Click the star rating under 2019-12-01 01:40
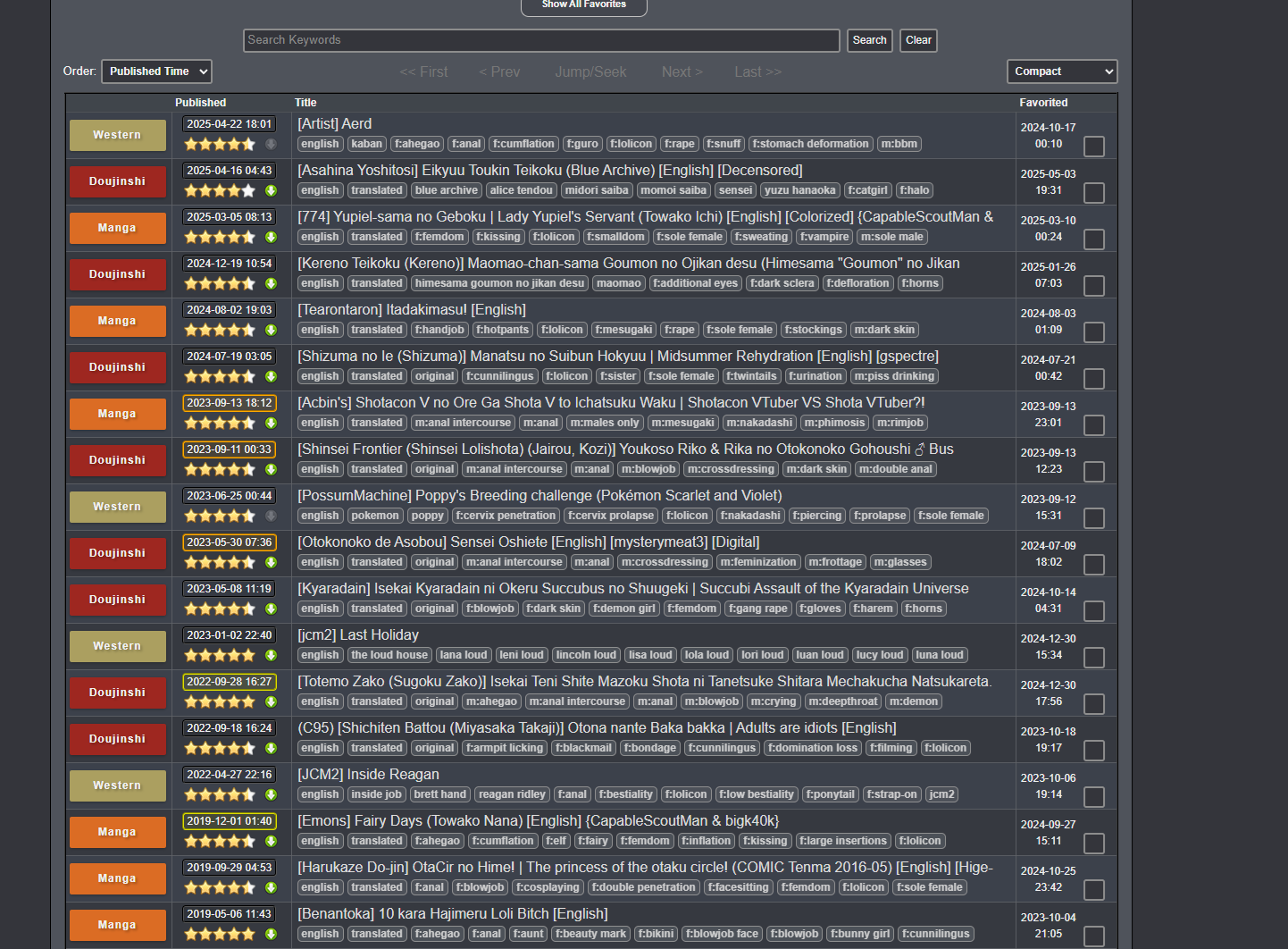The width and height of the screenshot is (1288, 949). pyautogui.click(x=220, y=841)
